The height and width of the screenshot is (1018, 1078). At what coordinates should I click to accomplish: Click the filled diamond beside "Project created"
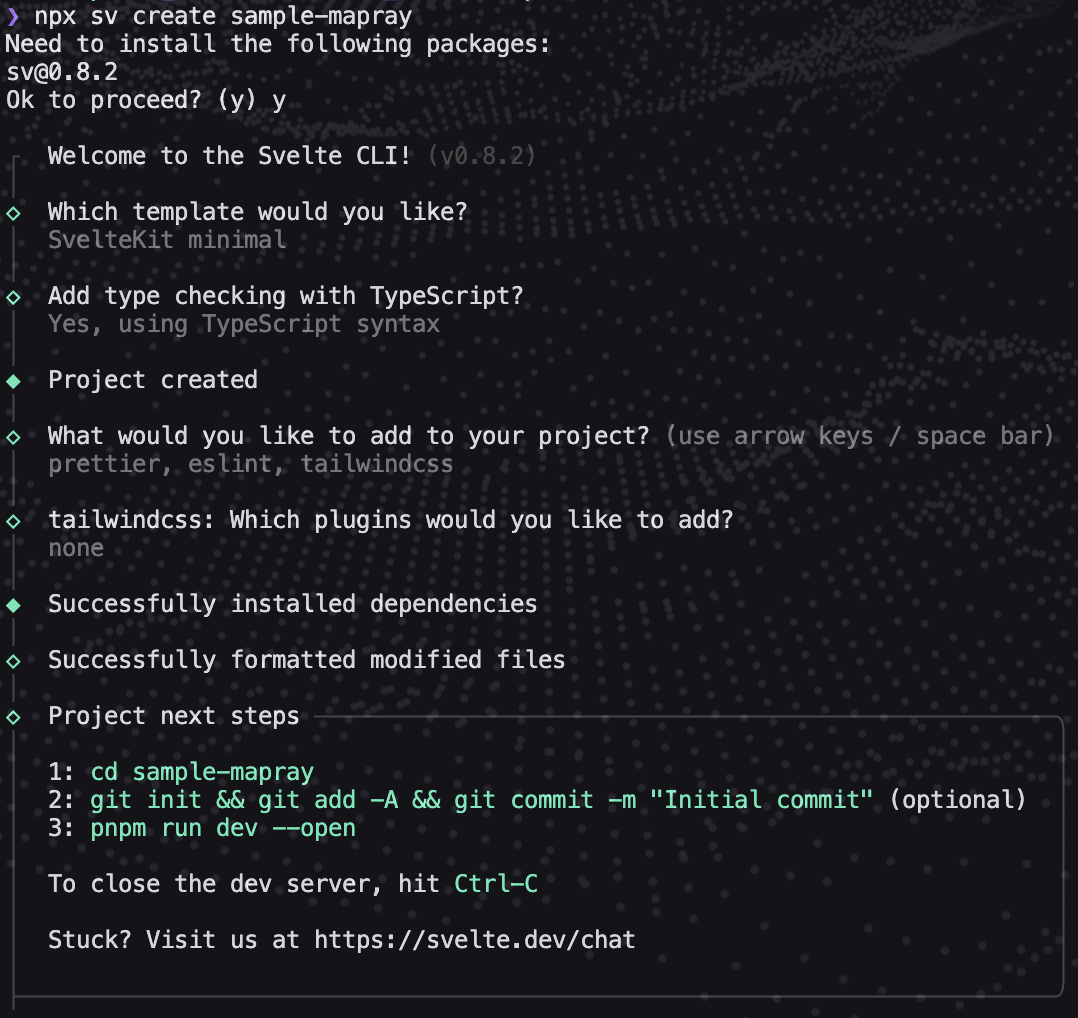[13, 381]
